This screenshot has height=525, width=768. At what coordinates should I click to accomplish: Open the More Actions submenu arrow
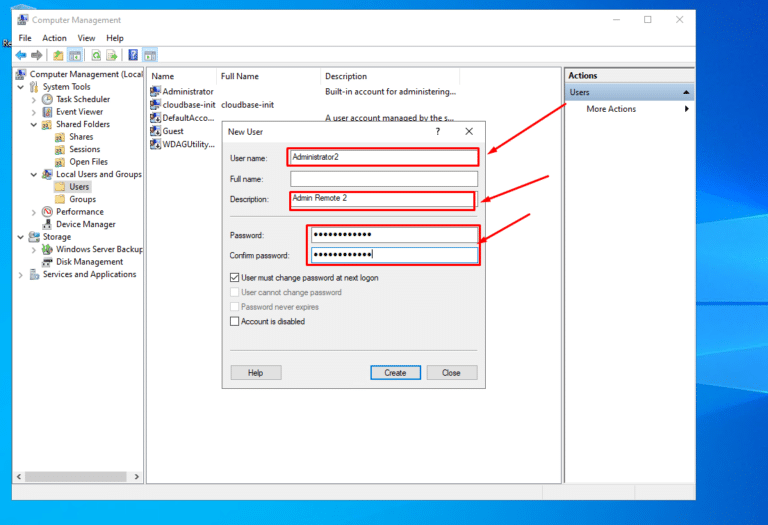[687, 109]
